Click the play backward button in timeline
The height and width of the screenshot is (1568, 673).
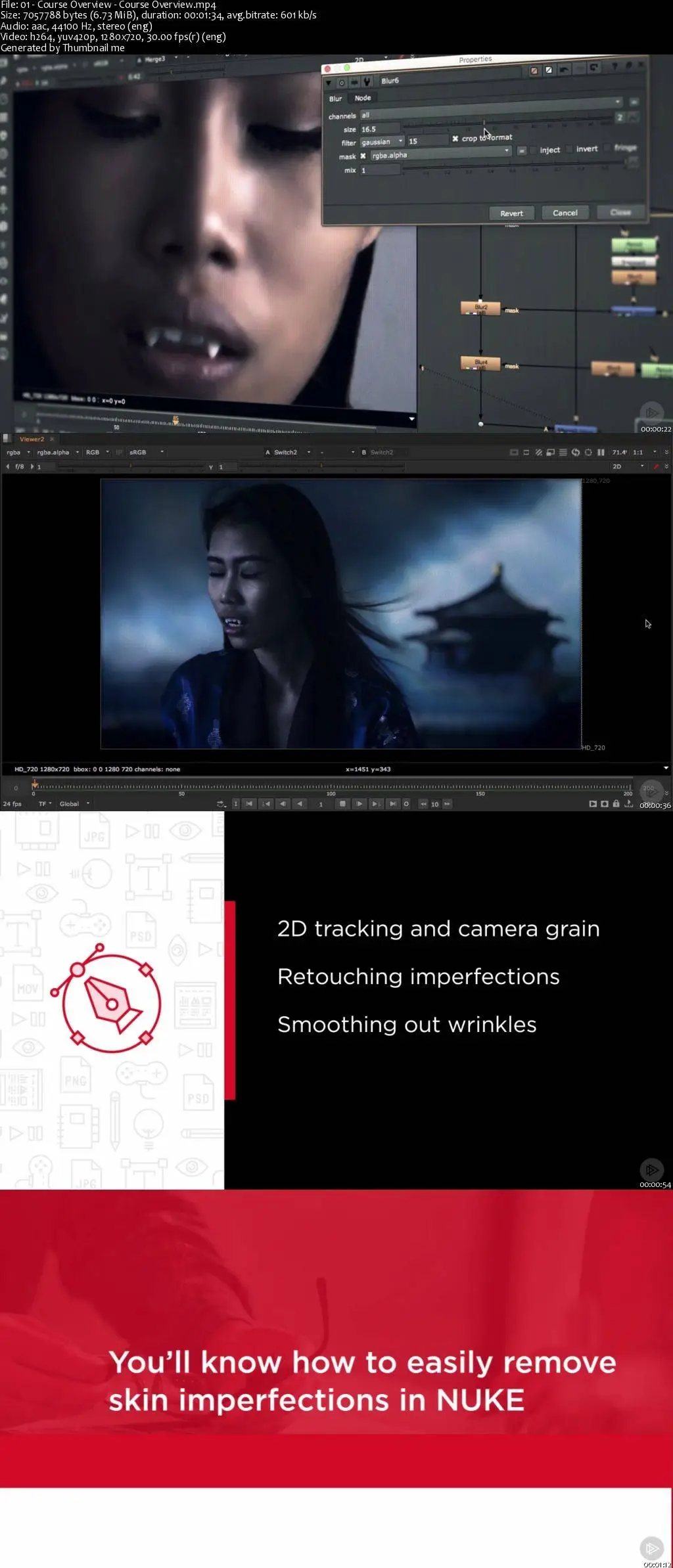pos(299,803)
